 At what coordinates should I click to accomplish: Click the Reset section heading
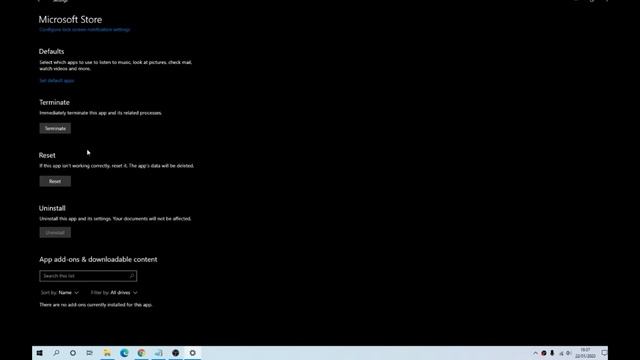tap(47, 156)
